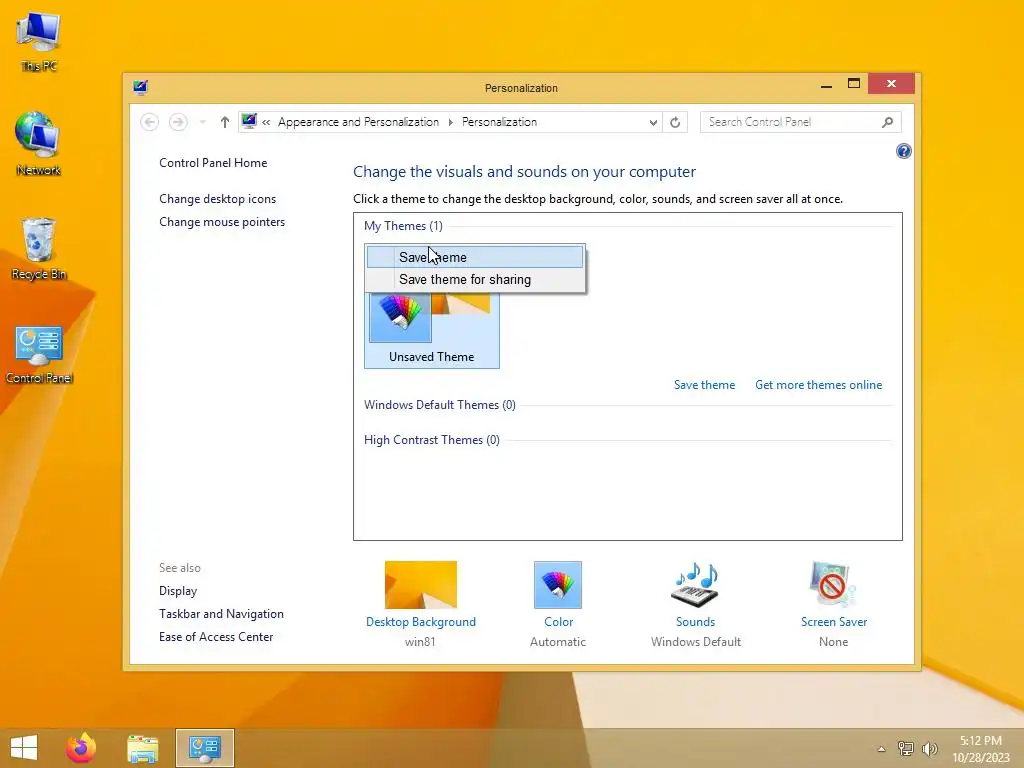Click the Desktop Background text link
Viewport: 1024px width, 768px height.
[x=421, y=622]
